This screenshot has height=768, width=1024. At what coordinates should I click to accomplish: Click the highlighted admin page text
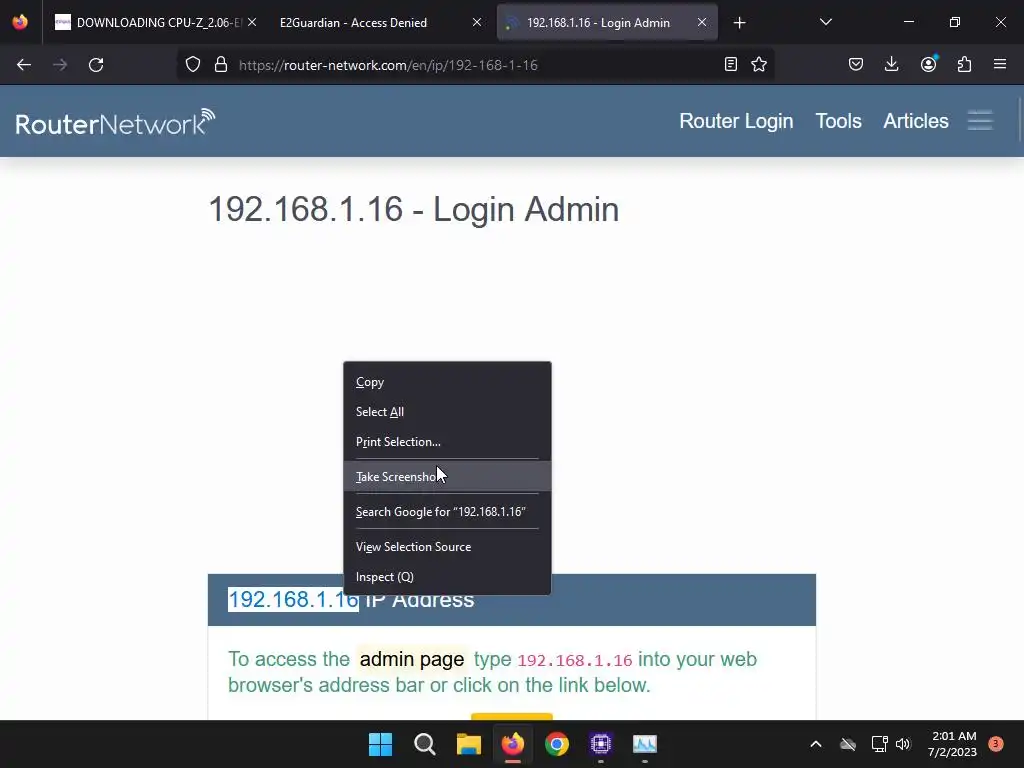click(412, 659)
